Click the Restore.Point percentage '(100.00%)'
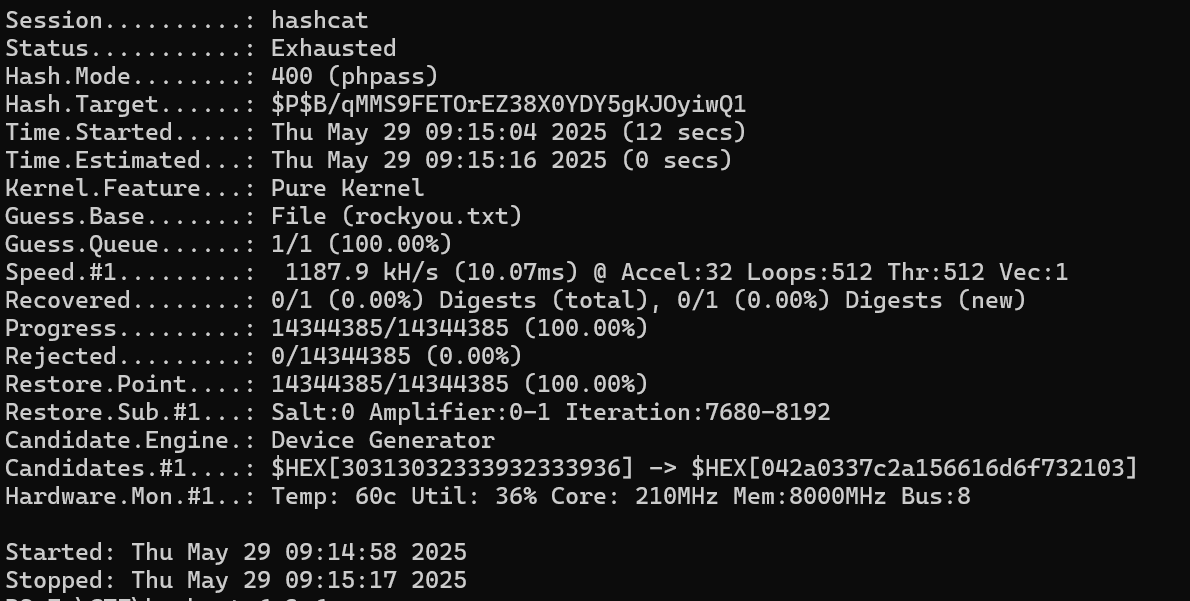Image resolution: width=1190 pixels, height=601 pixels. [x=585, y=385]
